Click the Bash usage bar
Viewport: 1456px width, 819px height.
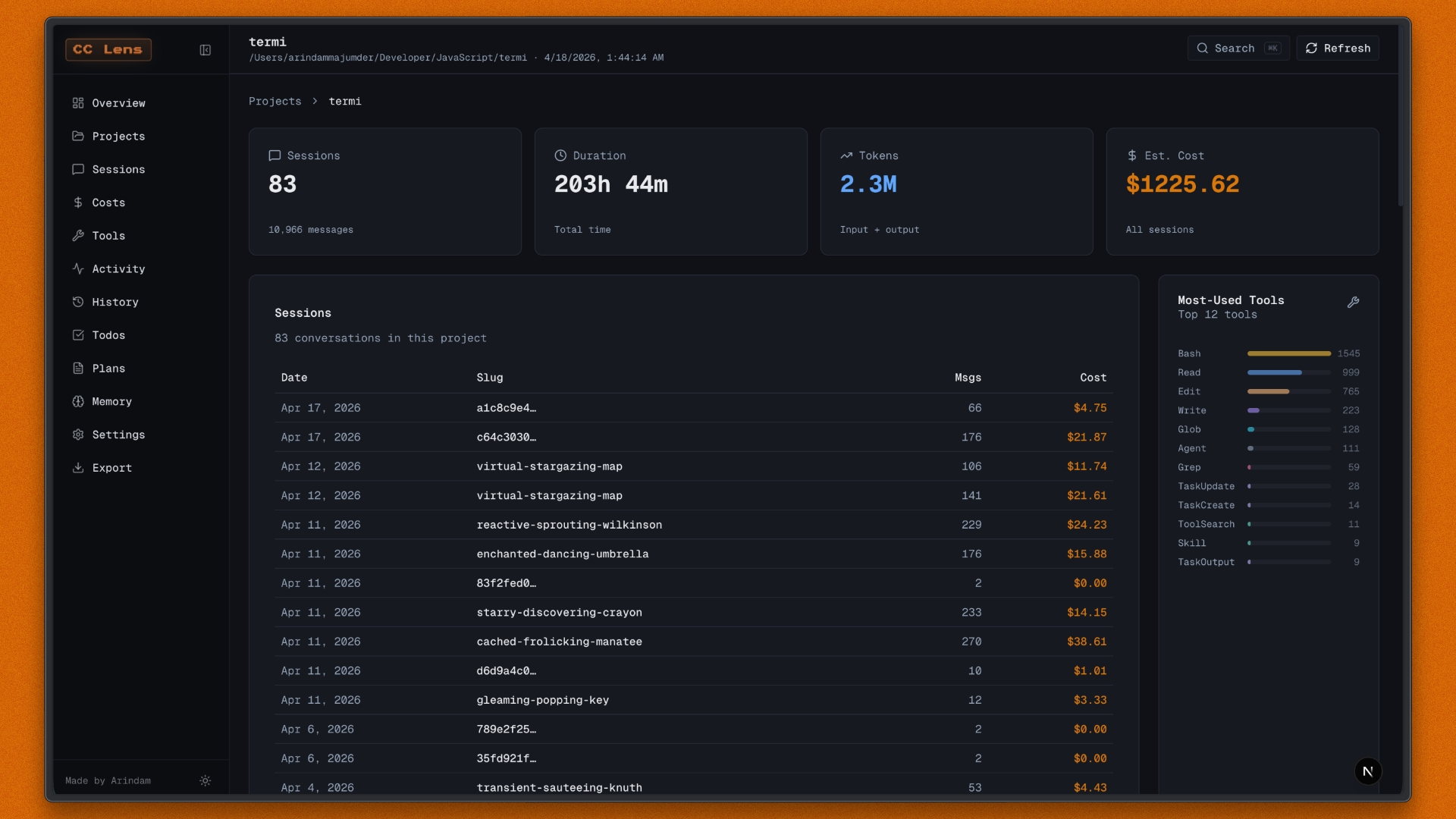1288,354
